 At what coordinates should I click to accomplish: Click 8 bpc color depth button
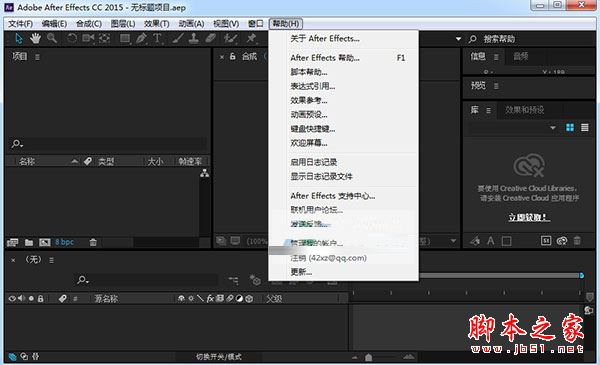pyautogui.click(x=64, y=242)
